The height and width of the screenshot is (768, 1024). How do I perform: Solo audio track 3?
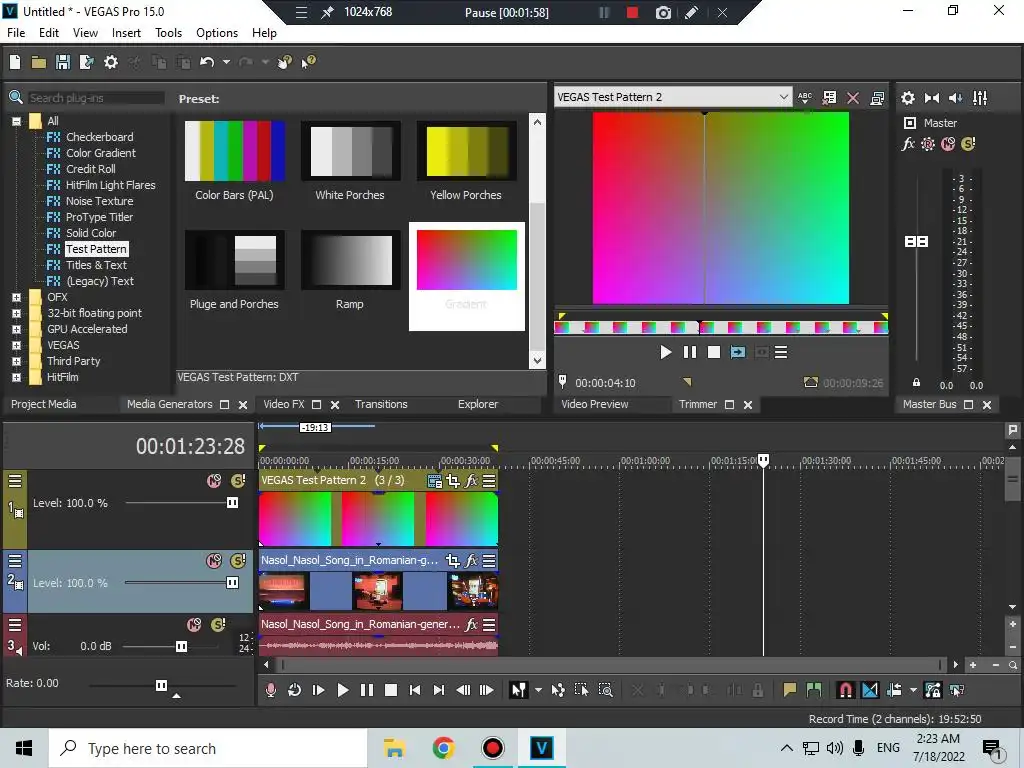(x=218, y=625)
